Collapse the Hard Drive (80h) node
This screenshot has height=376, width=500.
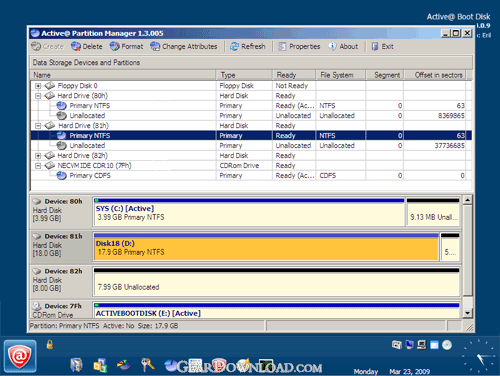click(x=38, y=96)
